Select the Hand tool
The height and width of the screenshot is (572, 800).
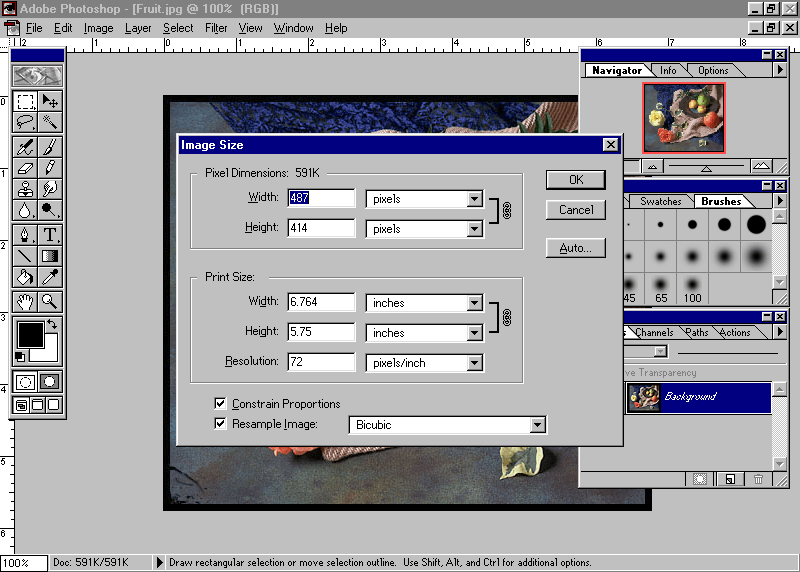pyautogui.click(x=25, y=302)
